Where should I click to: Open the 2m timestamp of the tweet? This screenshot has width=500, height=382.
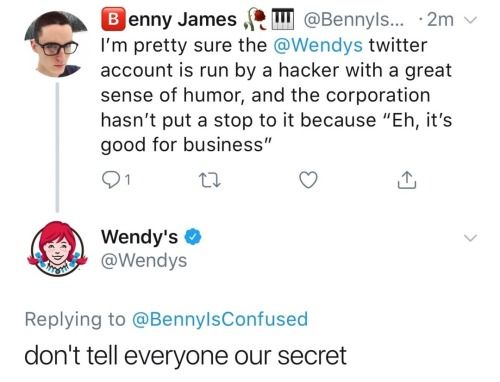click(x=440, y=20)
